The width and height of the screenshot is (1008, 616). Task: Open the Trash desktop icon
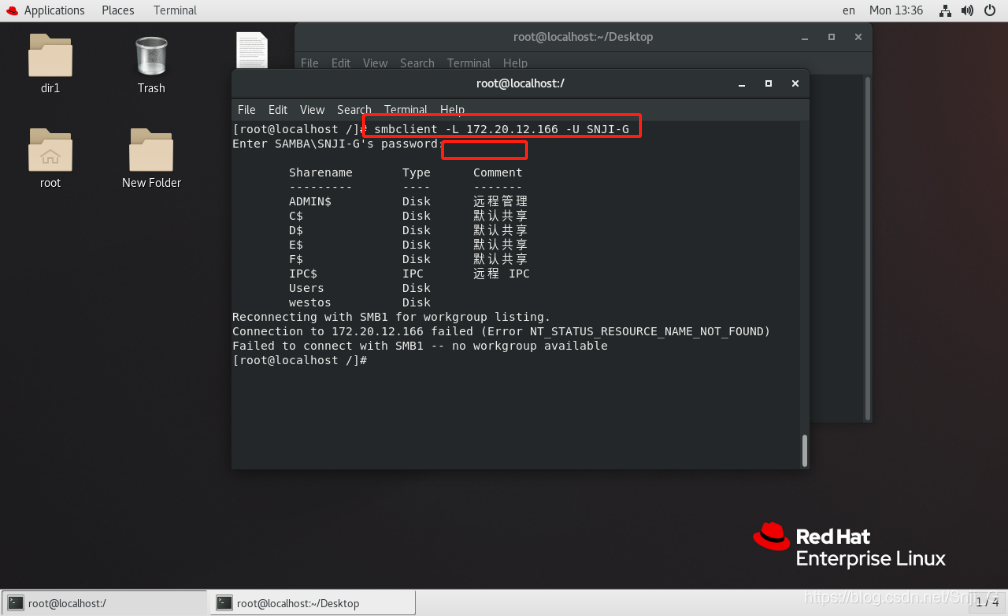(x=151, y=56)
